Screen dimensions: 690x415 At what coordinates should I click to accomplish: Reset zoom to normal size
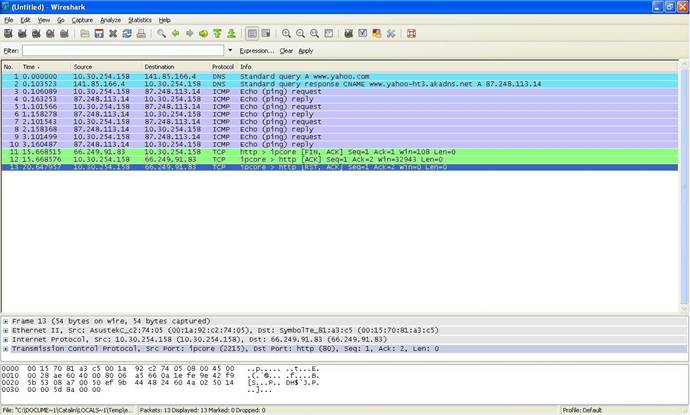pyautogui.click(x=315, y=33)
